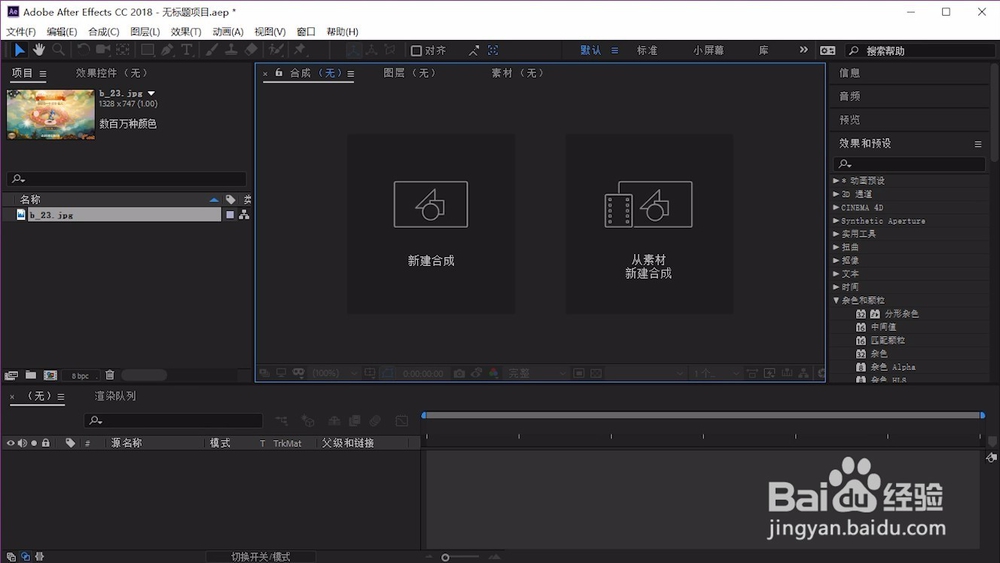Click the snap collapse icon next to 对齐
1000x563 pixels.
[474, 50]
